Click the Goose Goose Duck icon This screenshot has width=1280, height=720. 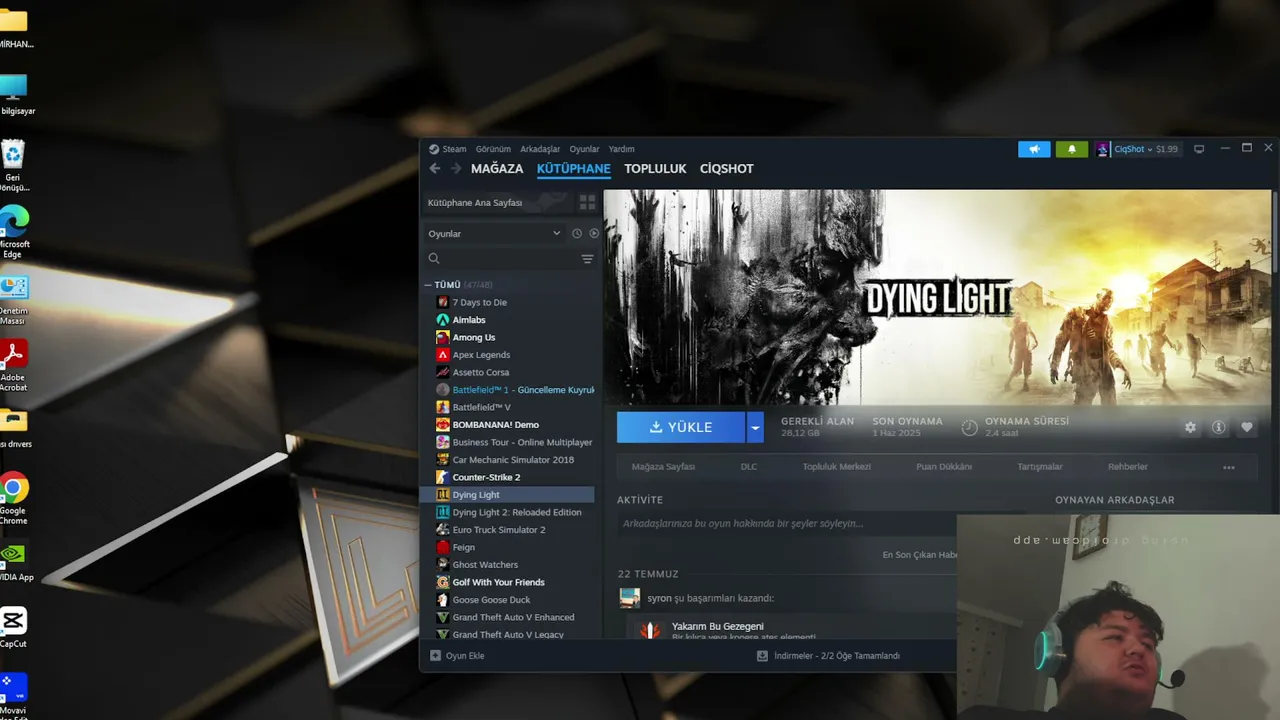click(x=443, y=600)
